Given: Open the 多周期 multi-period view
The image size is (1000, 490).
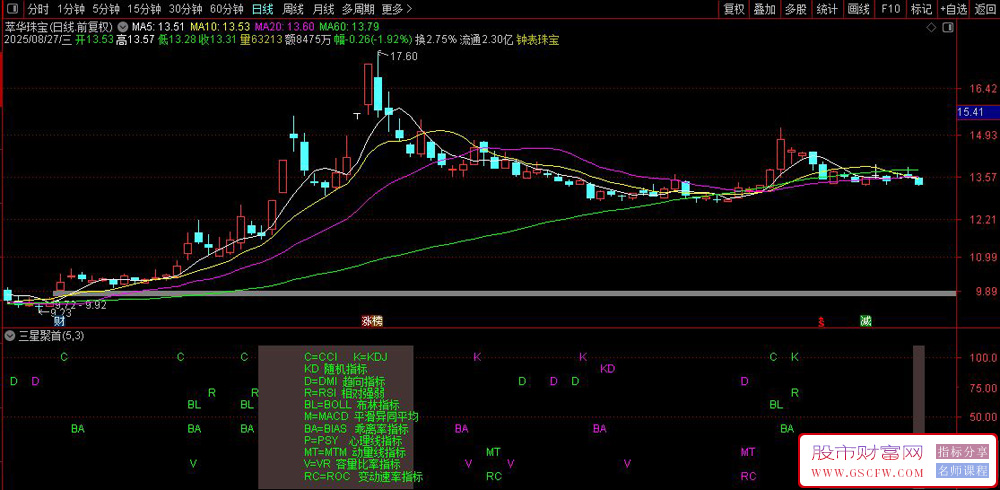Looking at the screenshot, I should pyautogui.click(x=358, y=9).
